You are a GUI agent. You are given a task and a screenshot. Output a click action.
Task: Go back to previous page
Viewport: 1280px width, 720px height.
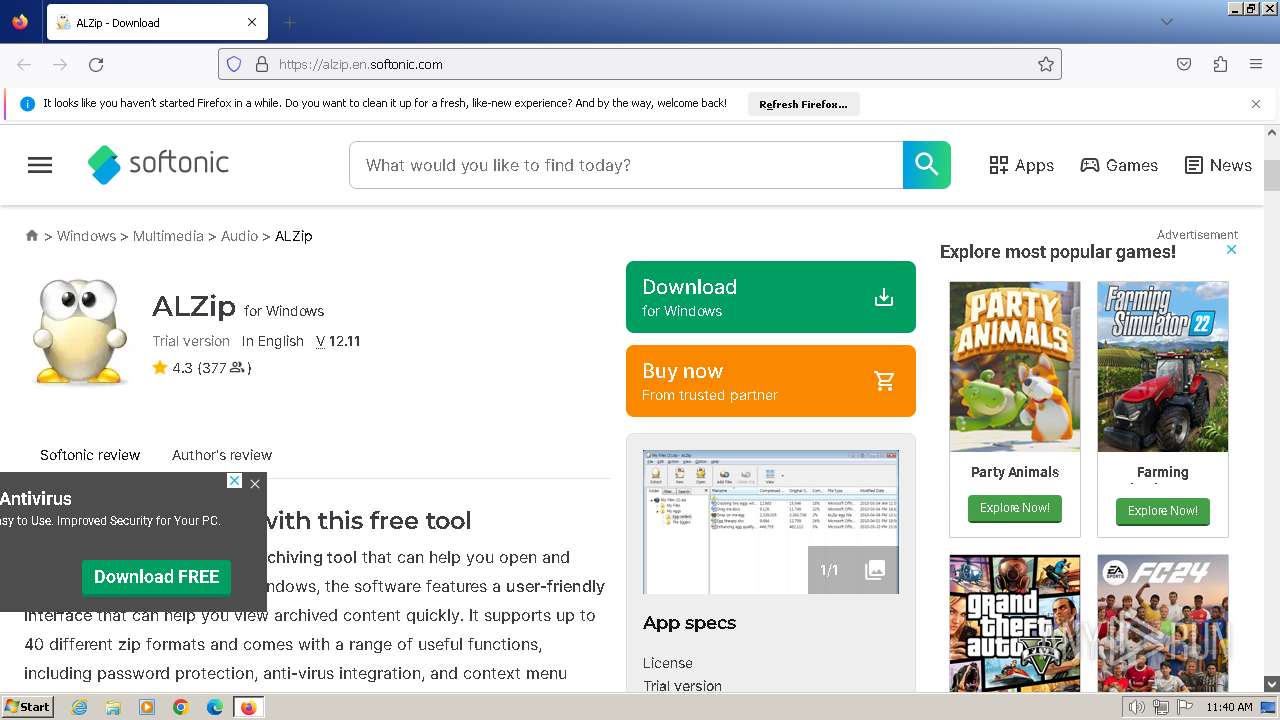click(24, 64)
